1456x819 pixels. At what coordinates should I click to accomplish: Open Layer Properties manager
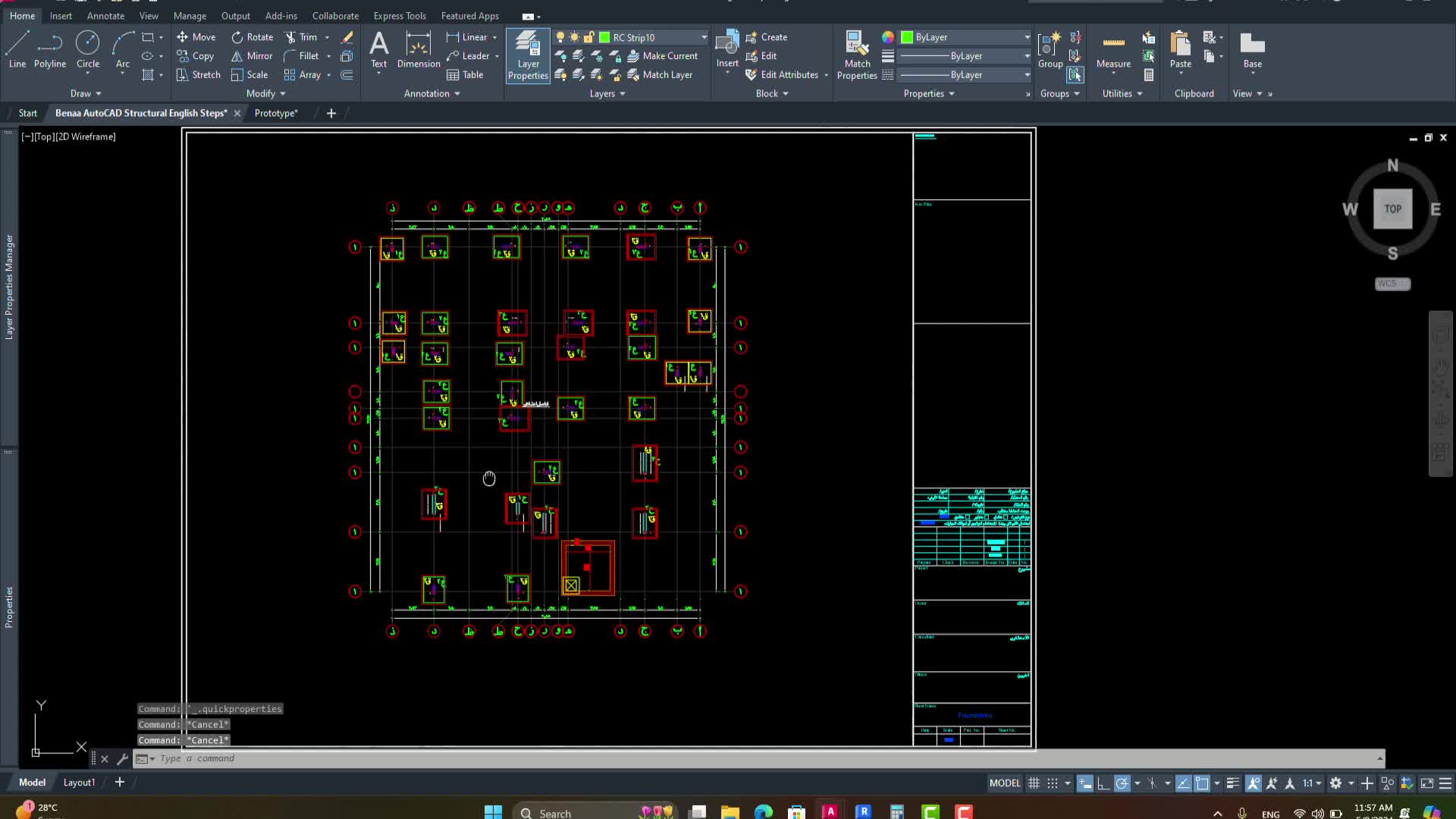click(528, 55)
